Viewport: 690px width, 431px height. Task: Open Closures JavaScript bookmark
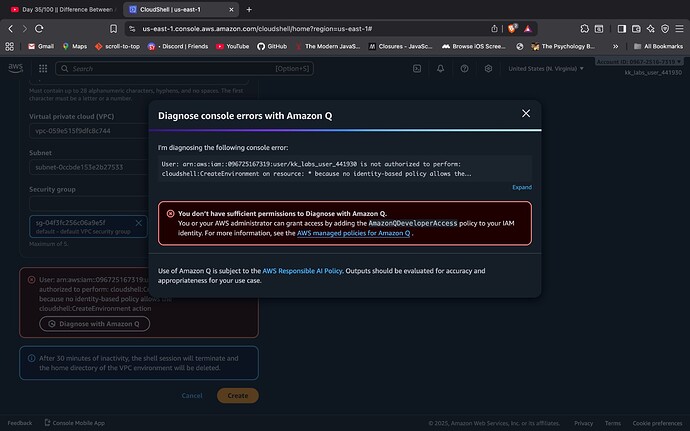click(x=400, y=46)
